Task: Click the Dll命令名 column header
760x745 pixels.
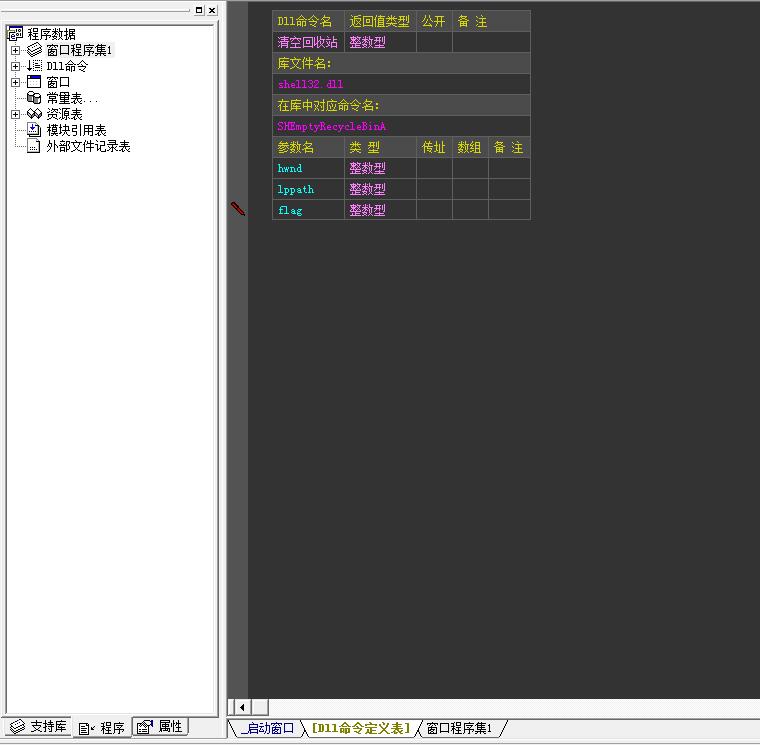Action: click(308, 21)
